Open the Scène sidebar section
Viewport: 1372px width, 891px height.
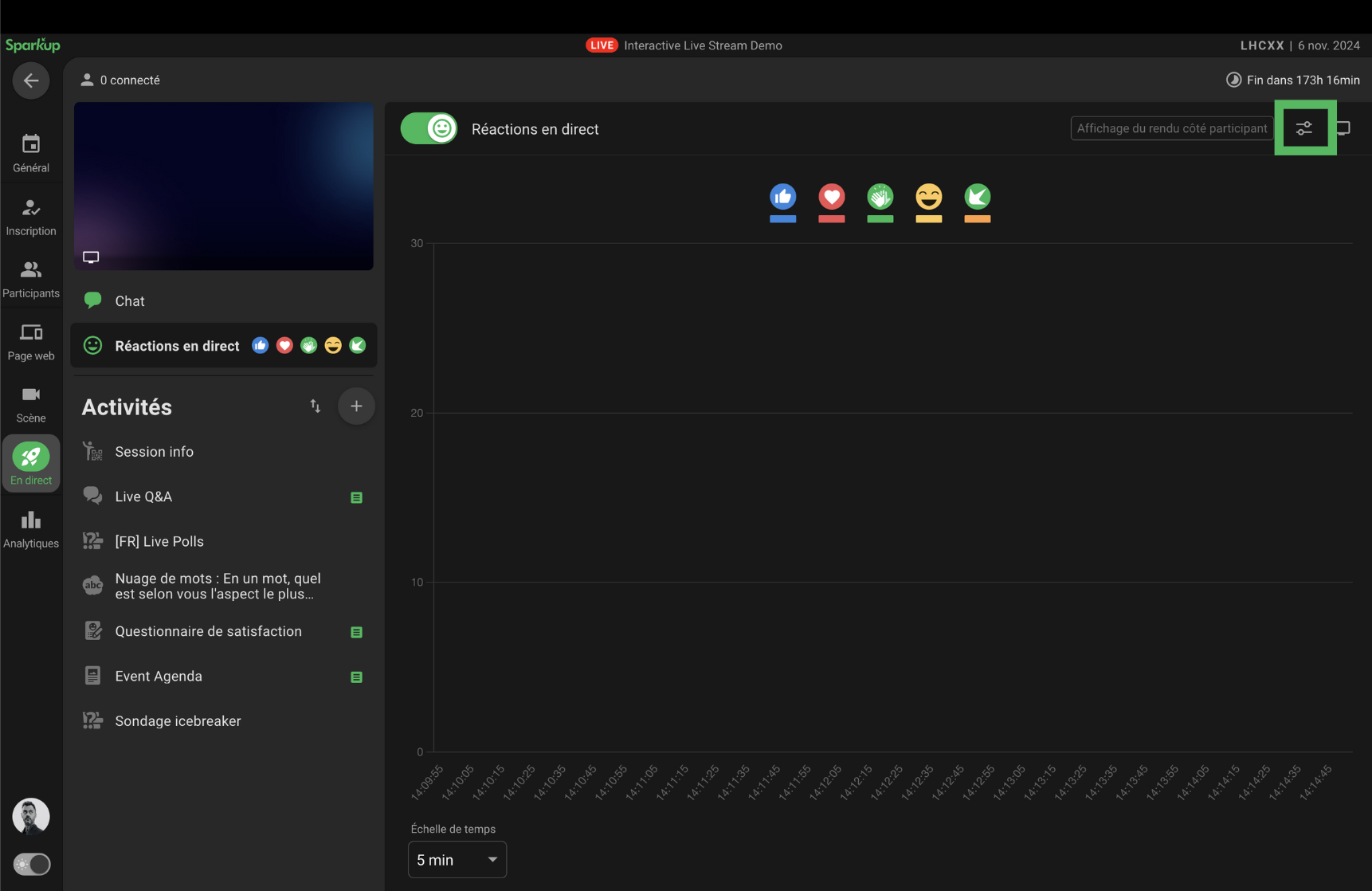[x=31, y=404]
